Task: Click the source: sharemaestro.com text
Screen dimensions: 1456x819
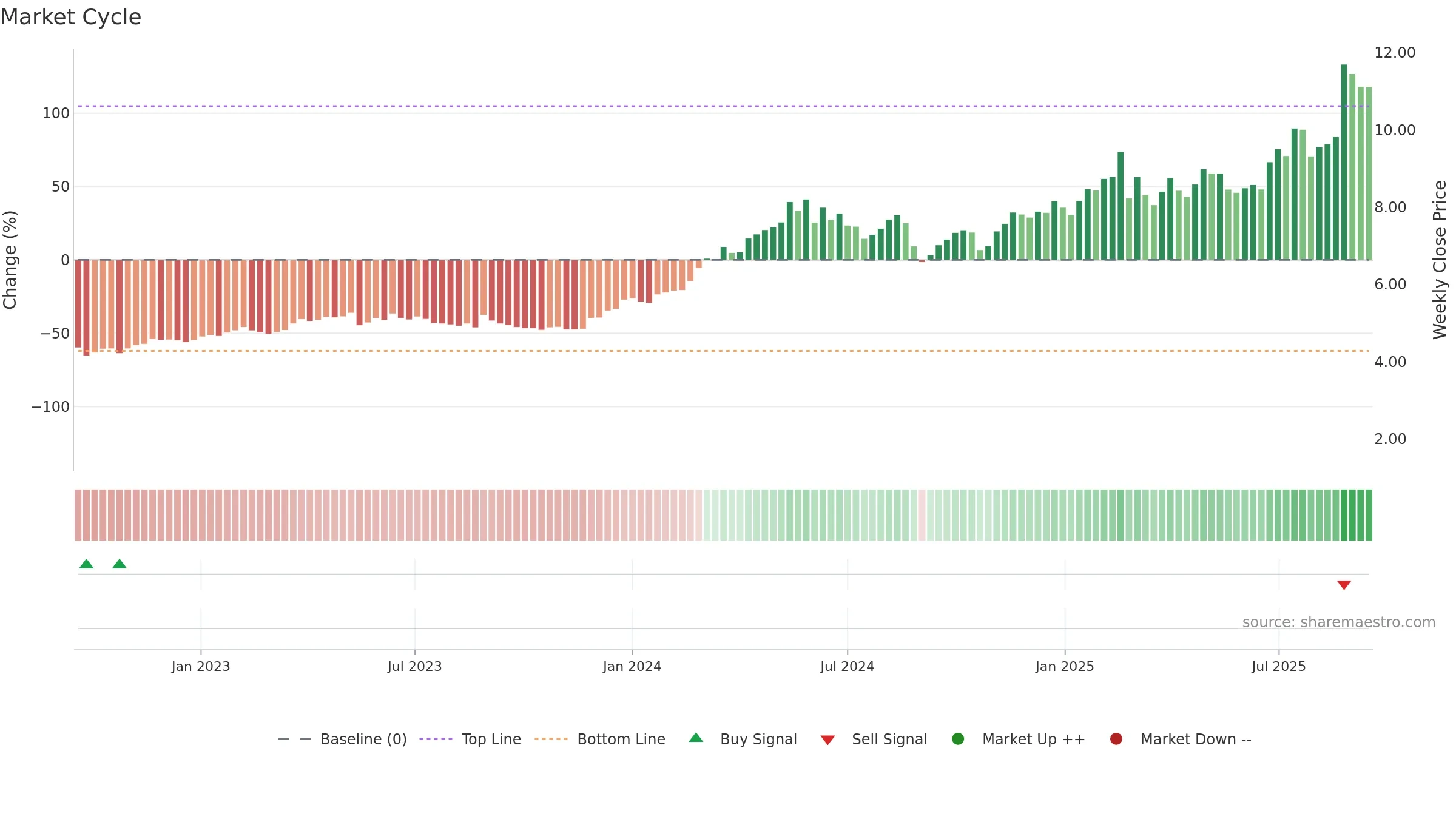Action: click(x=1339, y=622)
